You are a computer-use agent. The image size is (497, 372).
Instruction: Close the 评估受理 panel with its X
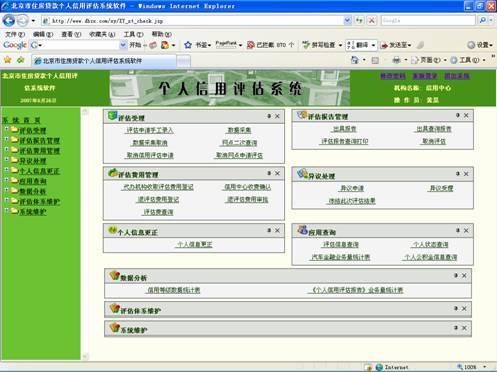277,116
